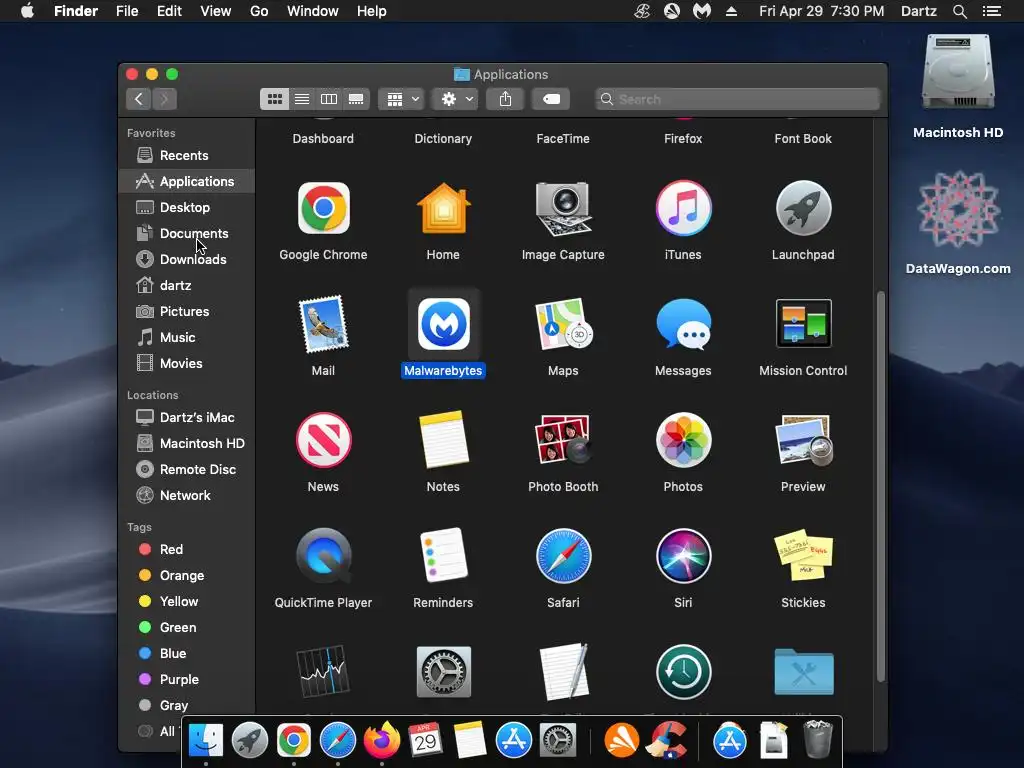Select the iTunes app icon

(x=683, y=209)
